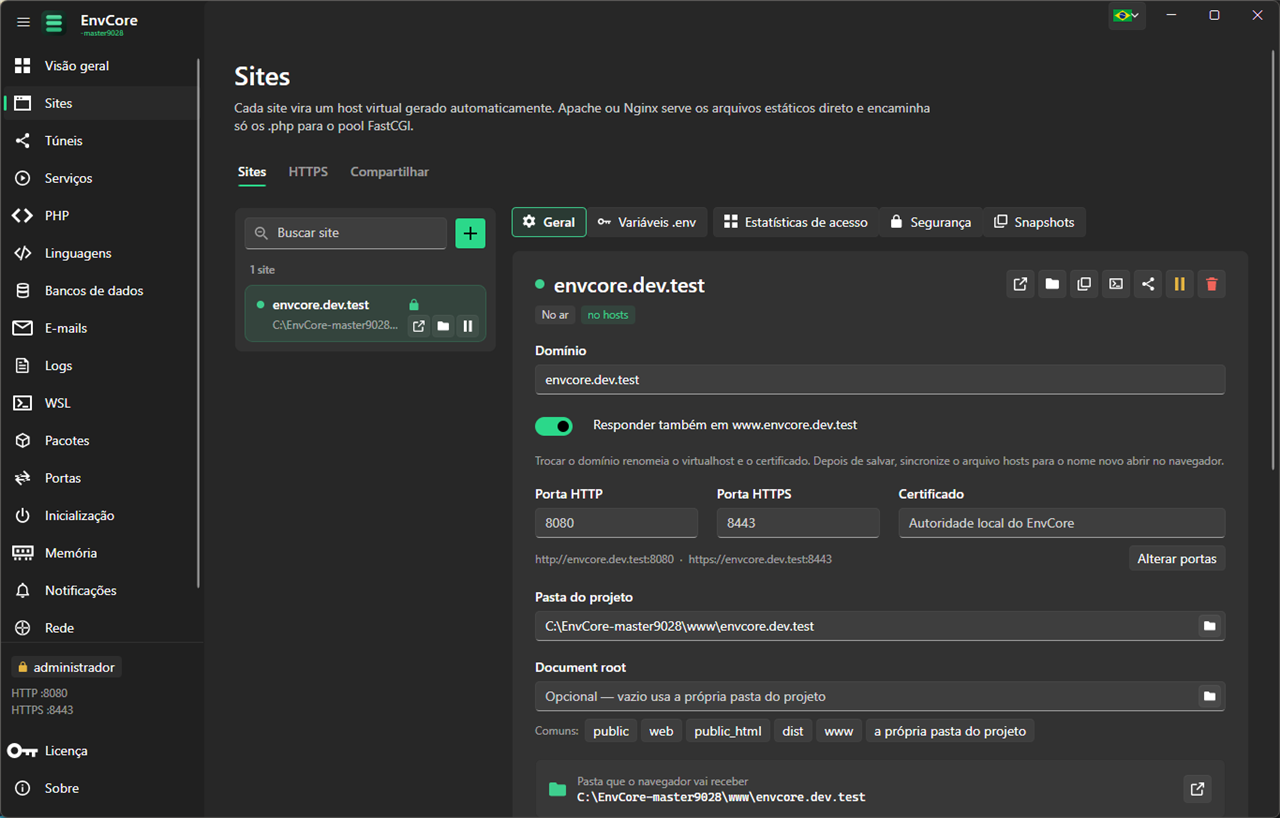This screenshot has width=1280, height=818.
Task: Browse for the Pasta do projeto folder
Action: click(x=1210, y=626)
